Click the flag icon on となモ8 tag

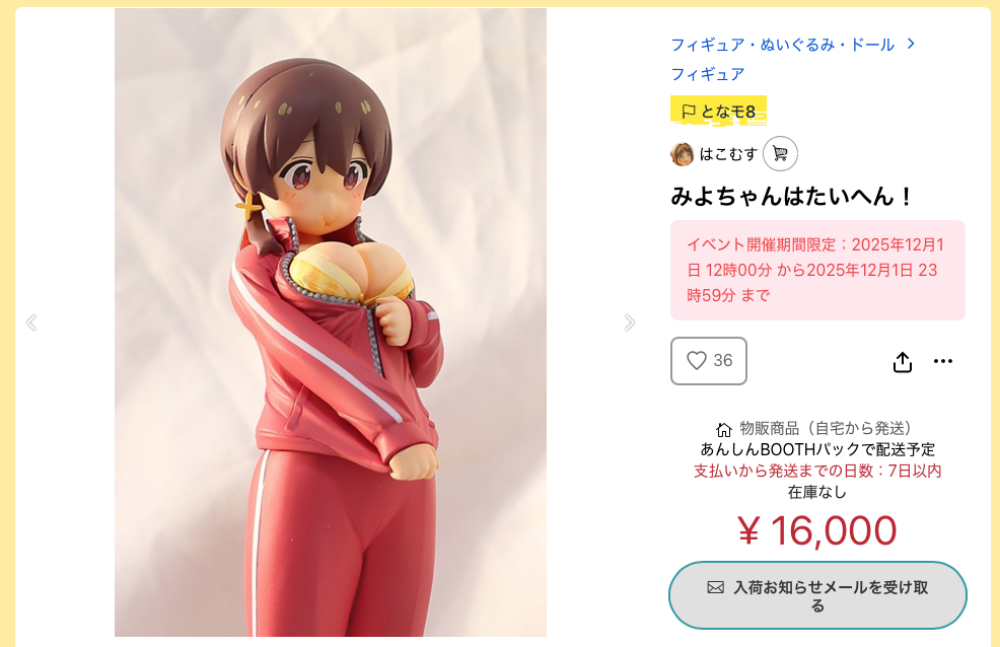pos(688,112)
